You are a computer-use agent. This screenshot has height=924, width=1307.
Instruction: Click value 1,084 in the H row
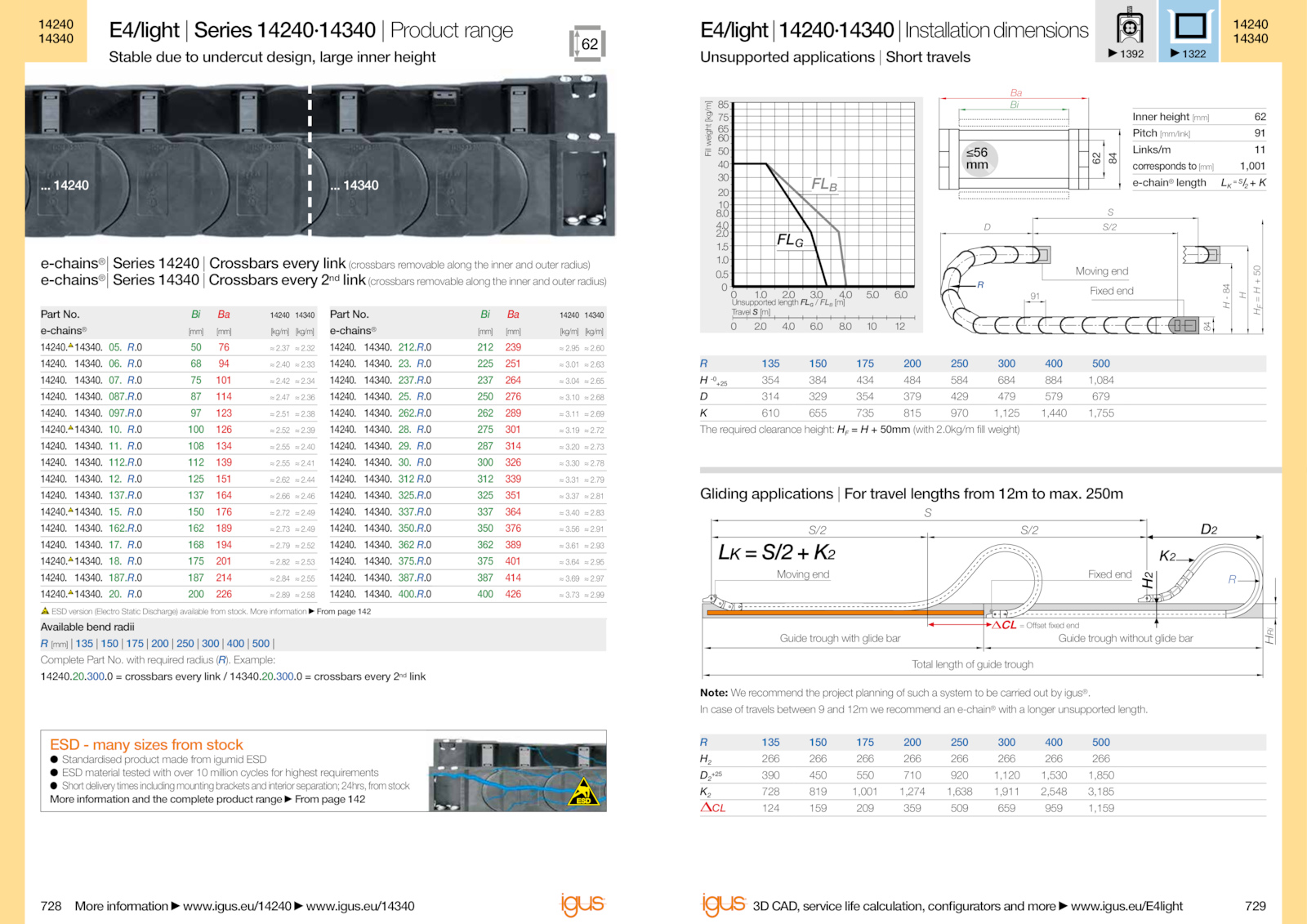pos(1100,380)
